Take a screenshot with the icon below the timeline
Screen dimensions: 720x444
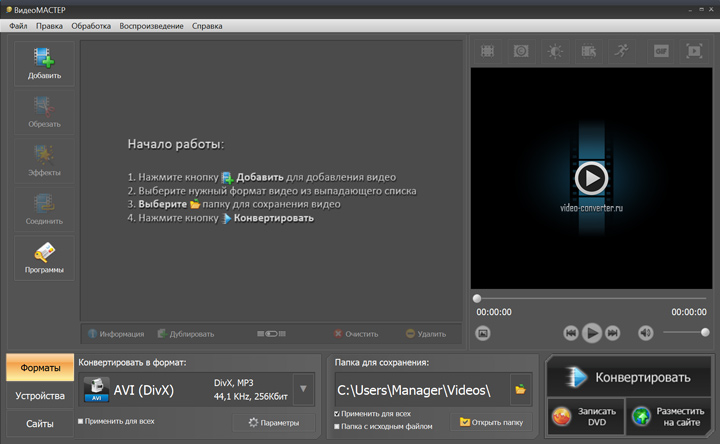coord(483,333)
